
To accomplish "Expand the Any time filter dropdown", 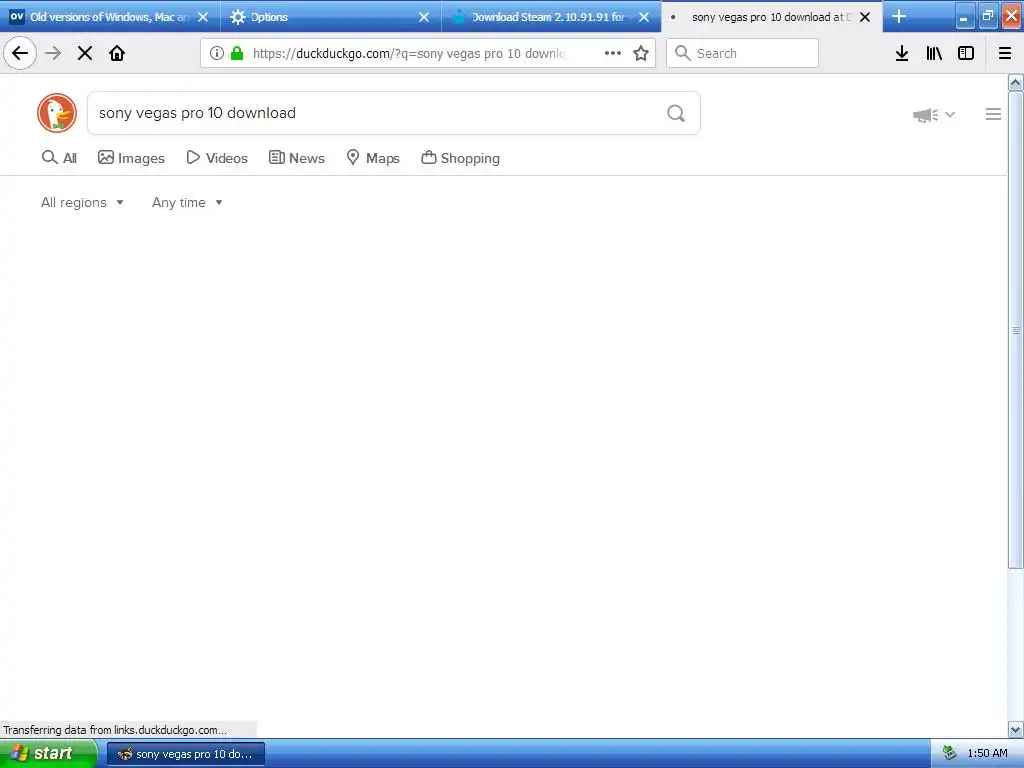I will (187, 202).
